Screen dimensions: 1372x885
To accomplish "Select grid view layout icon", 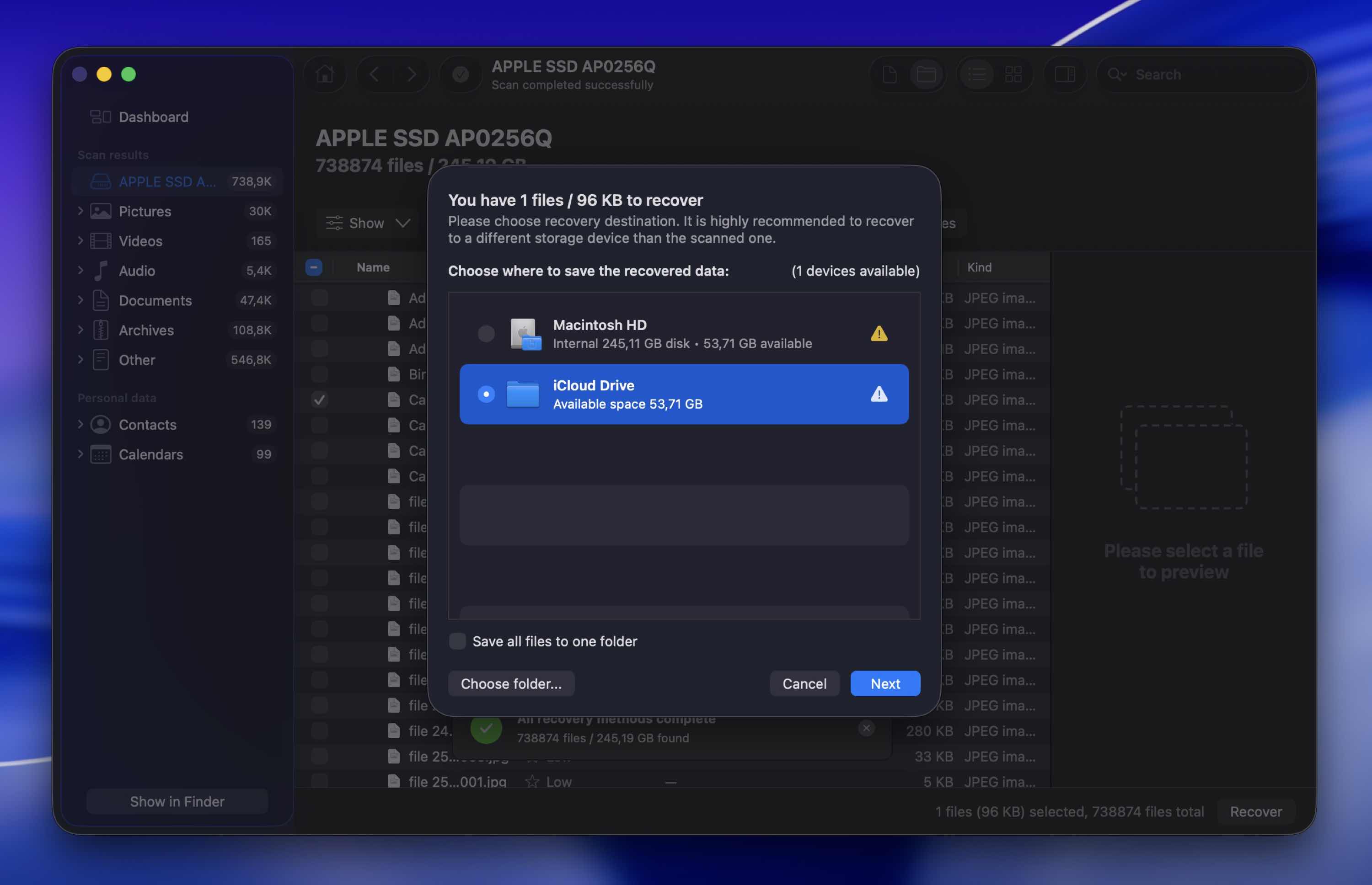I will tap(1013, 74).
